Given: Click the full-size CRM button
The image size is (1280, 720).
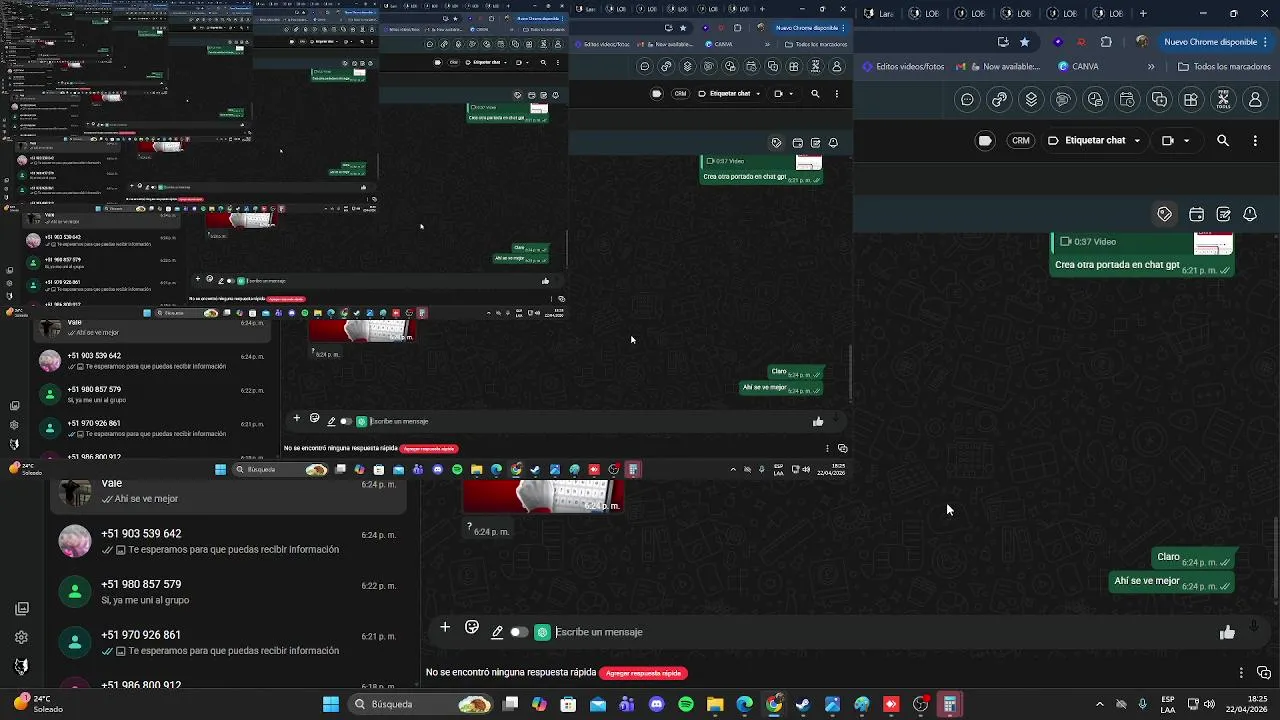Looking at the screenshot, I should point(1020,141).
